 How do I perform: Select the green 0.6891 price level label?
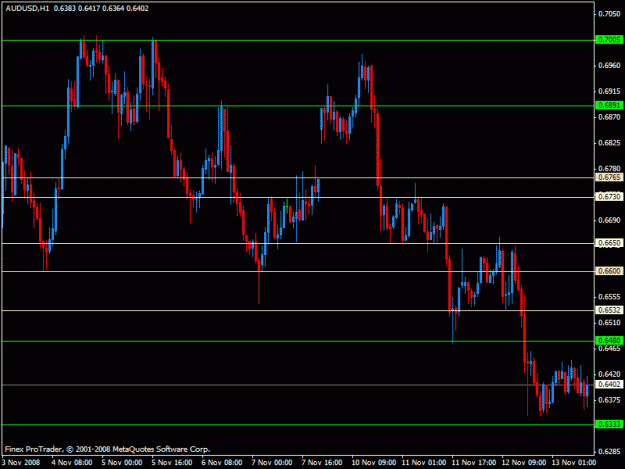coord(609,105)
